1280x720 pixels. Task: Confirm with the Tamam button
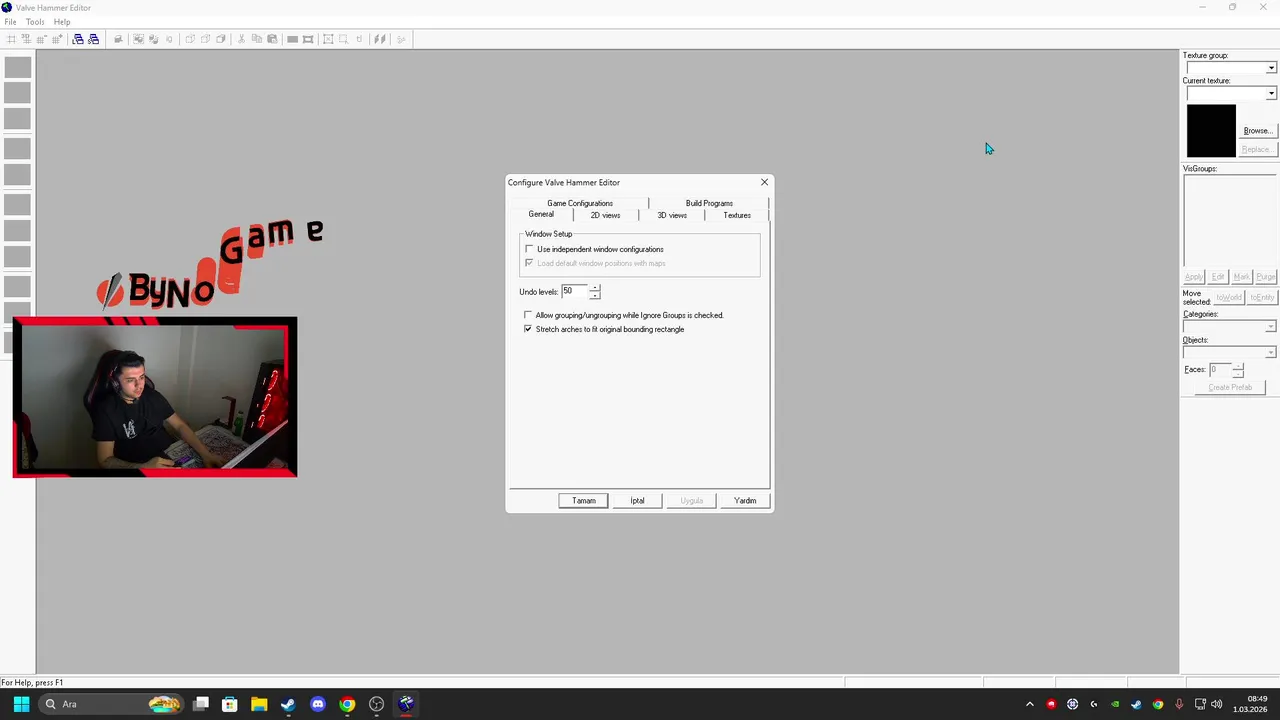[583, 500]
